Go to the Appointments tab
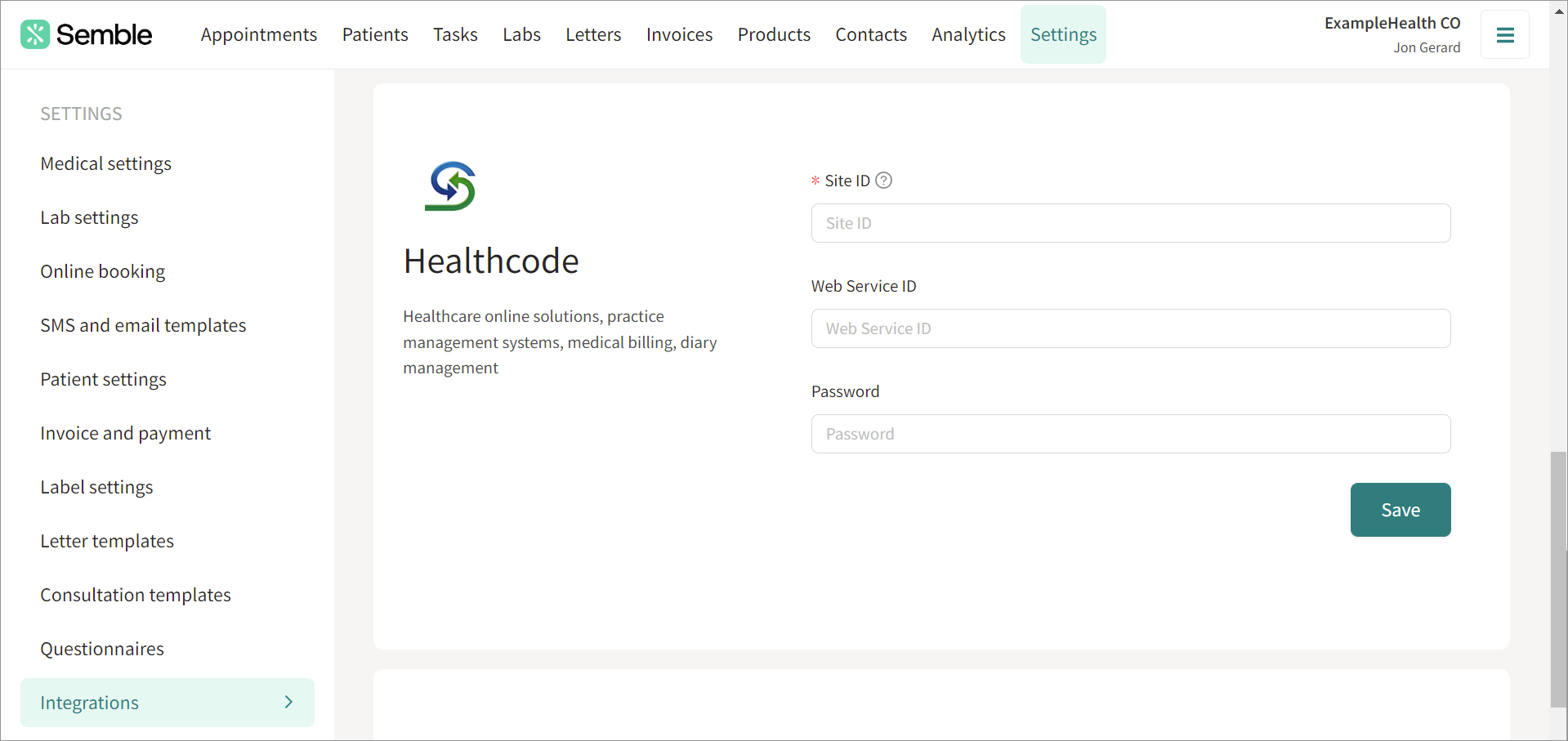Screen dimensions: 1568x741 (x=259, y=34)
